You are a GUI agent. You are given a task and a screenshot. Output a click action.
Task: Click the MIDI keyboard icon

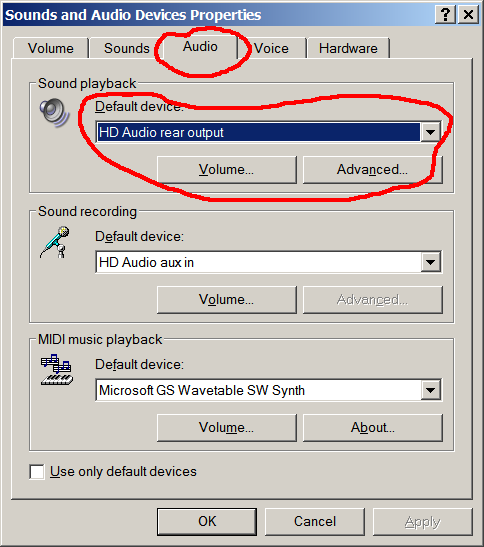pyautogui.click(x=57, y=370)
